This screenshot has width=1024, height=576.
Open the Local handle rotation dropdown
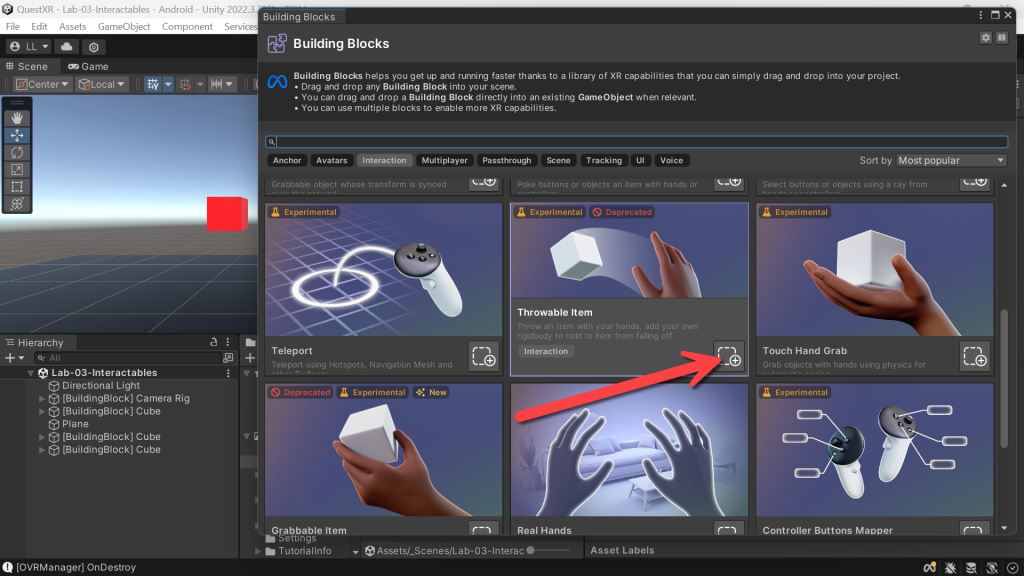tap(101, 84)
